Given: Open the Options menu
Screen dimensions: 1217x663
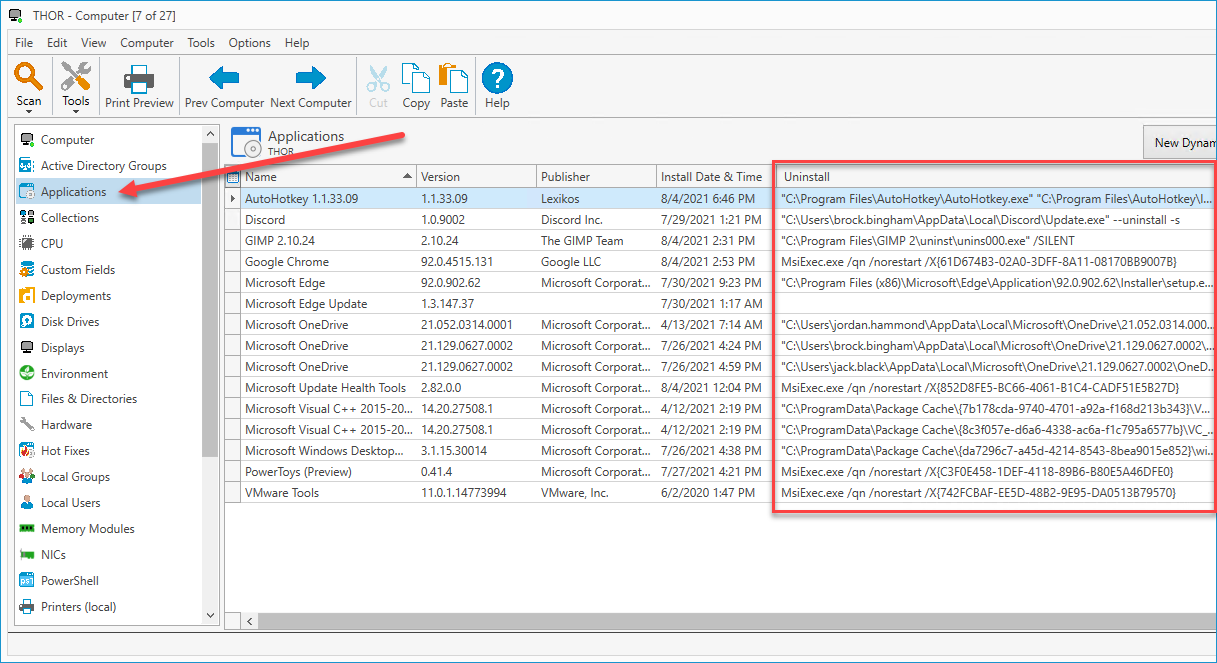Looking at the screenshot, I should pyautogui.click(x=250, y=43).
